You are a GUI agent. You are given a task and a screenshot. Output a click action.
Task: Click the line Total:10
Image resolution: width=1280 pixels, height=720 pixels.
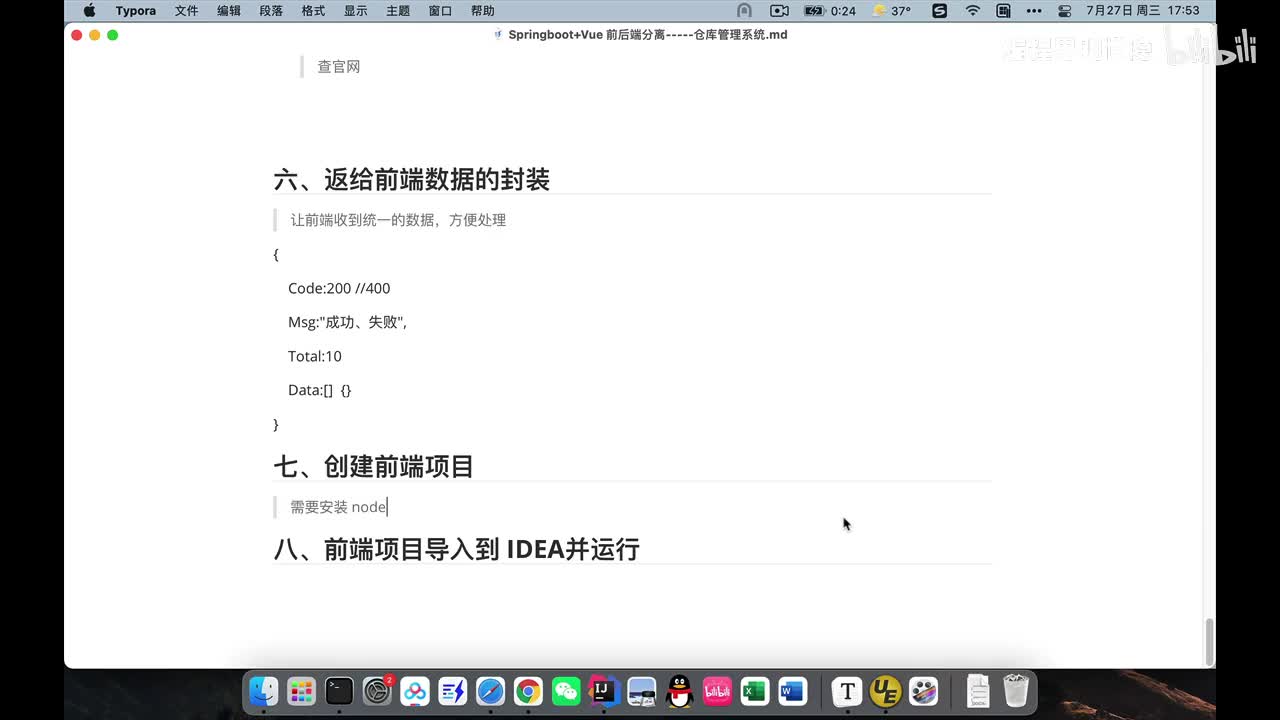pos(315,356)
